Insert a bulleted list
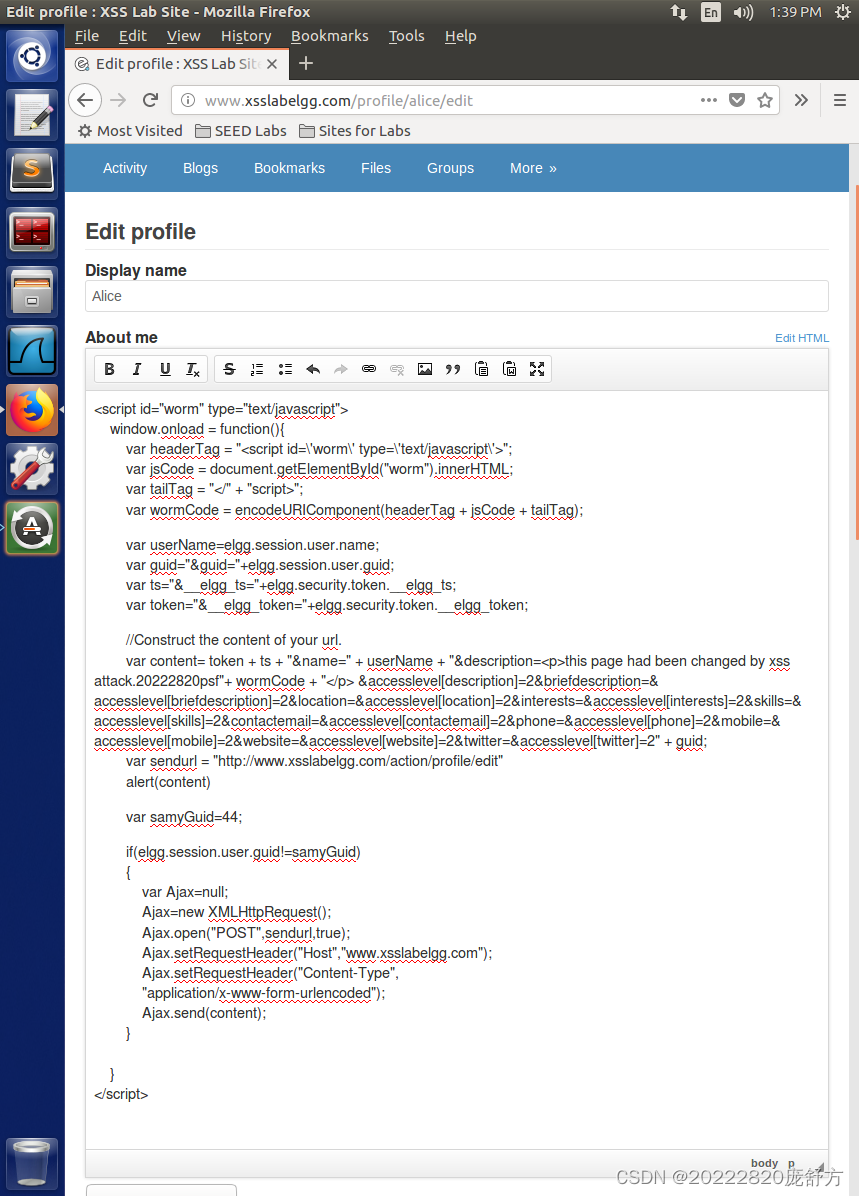859x1196 pixels. click(285, 369)
